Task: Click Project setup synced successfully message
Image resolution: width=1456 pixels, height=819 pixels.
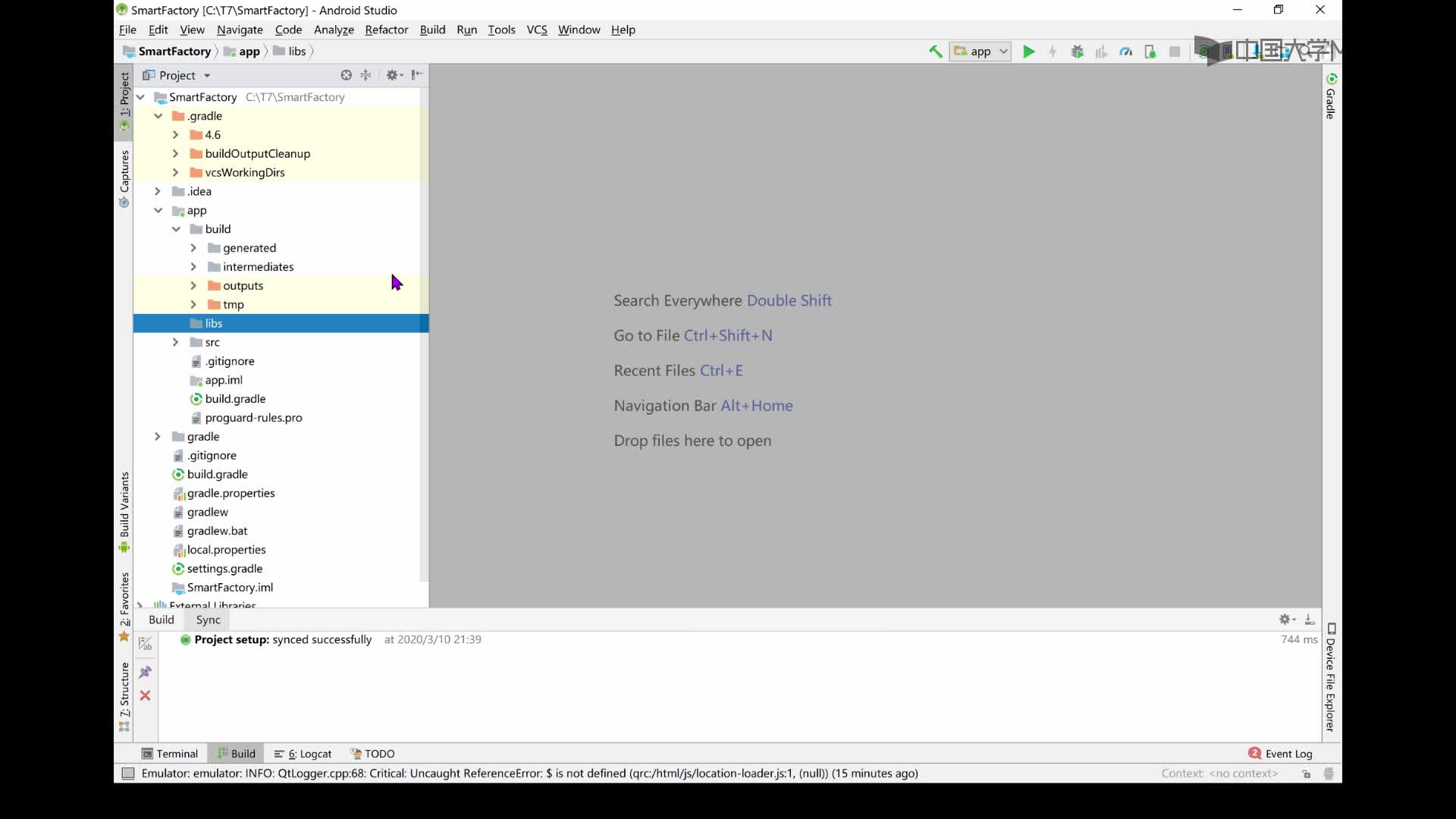Action: point(282,639)
